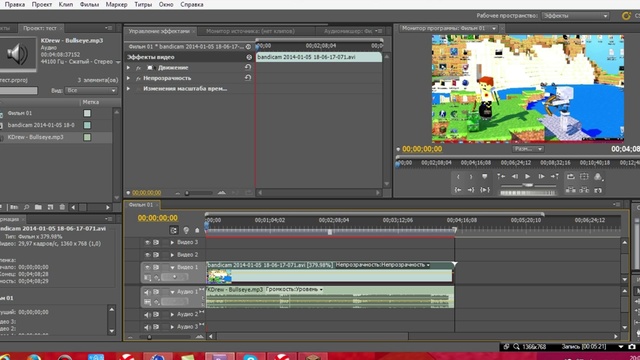The width and height of the screenshot is (640, 360).
Task: Select the Проект: тест tab
Action: pos(40,28)
